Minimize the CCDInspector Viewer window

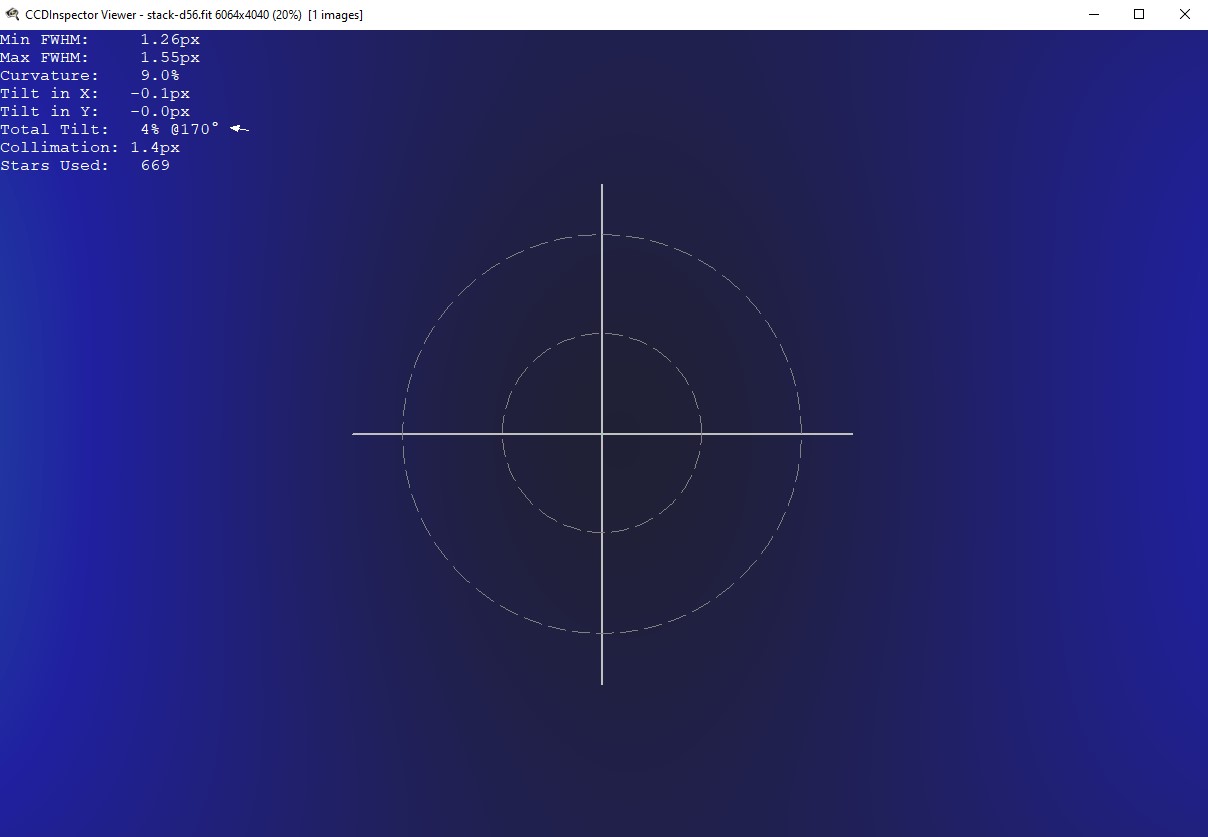pyautogui.click(x=1093, y=14)
